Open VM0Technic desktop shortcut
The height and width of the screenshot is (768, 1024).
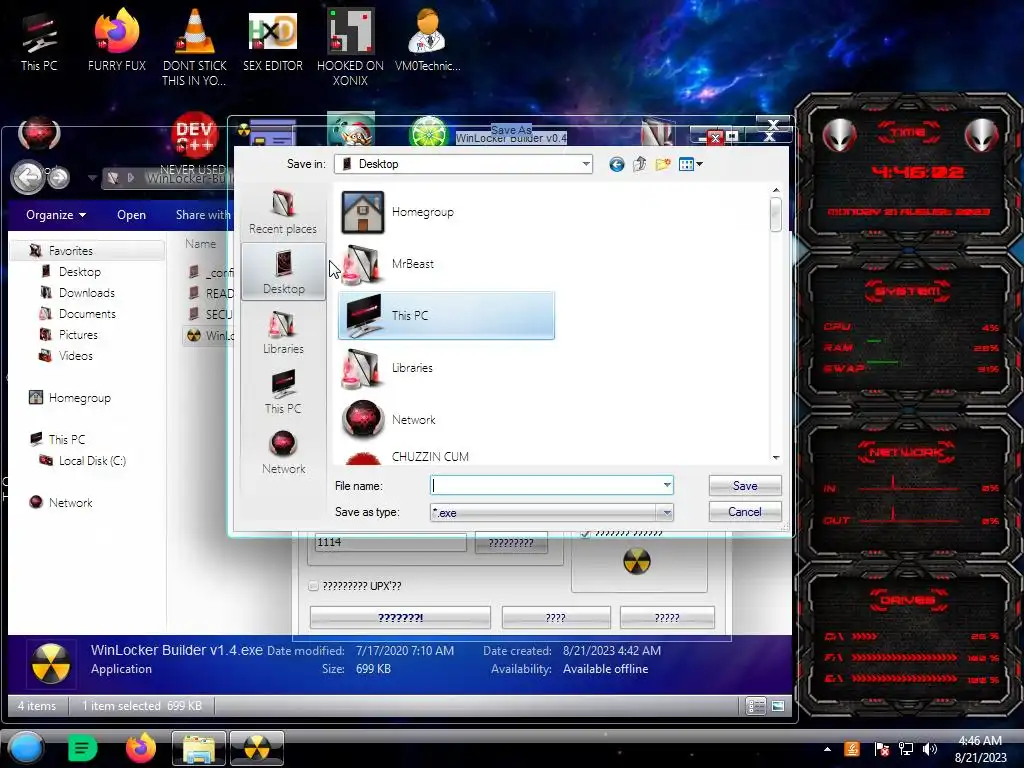[x=427, y=40]
